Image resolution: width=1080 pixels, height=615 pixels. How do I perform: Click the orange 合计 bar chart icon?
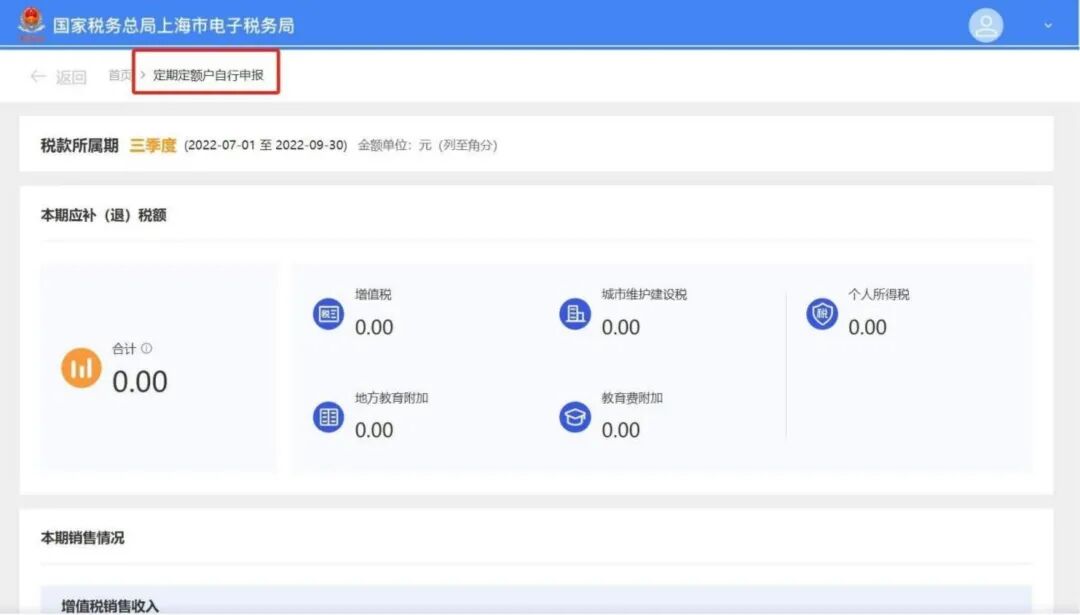coord(81,368)
